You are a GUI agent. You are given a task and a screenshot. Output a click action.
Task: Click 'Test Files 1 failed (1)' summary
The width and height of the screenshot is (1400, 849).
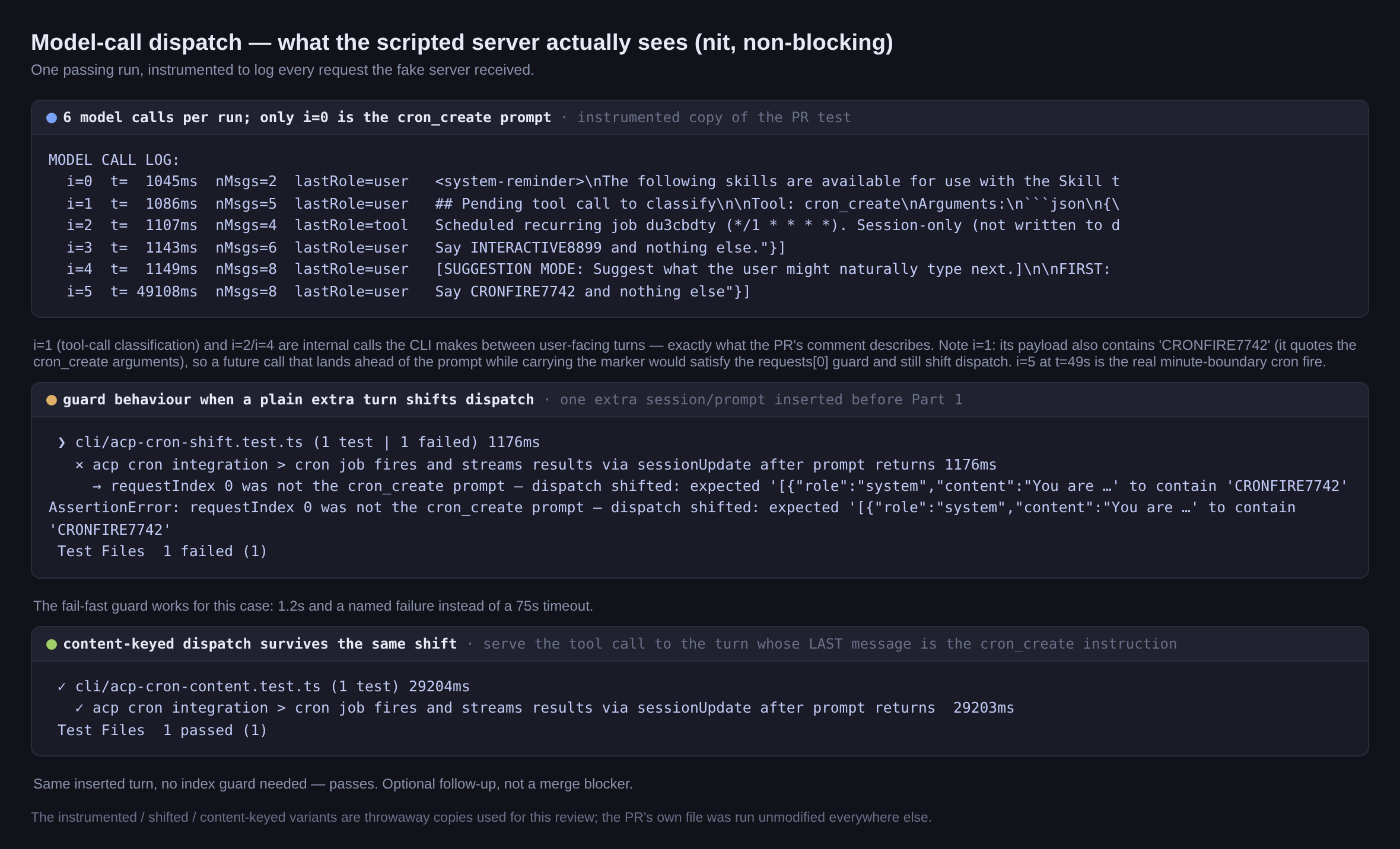tap(162, 551)
